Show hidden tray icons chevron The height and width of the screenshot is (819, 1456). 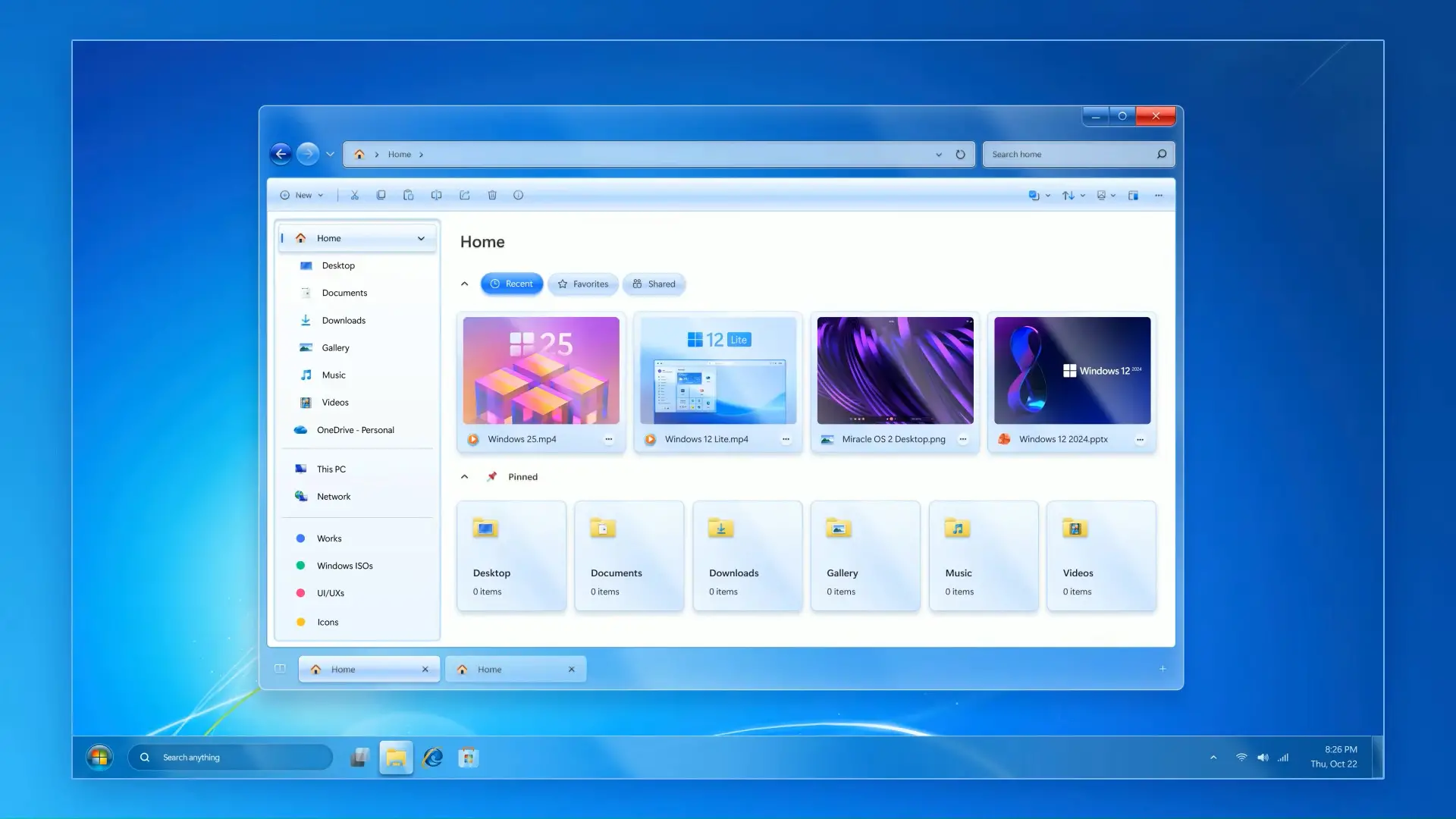click(1213, 757)
